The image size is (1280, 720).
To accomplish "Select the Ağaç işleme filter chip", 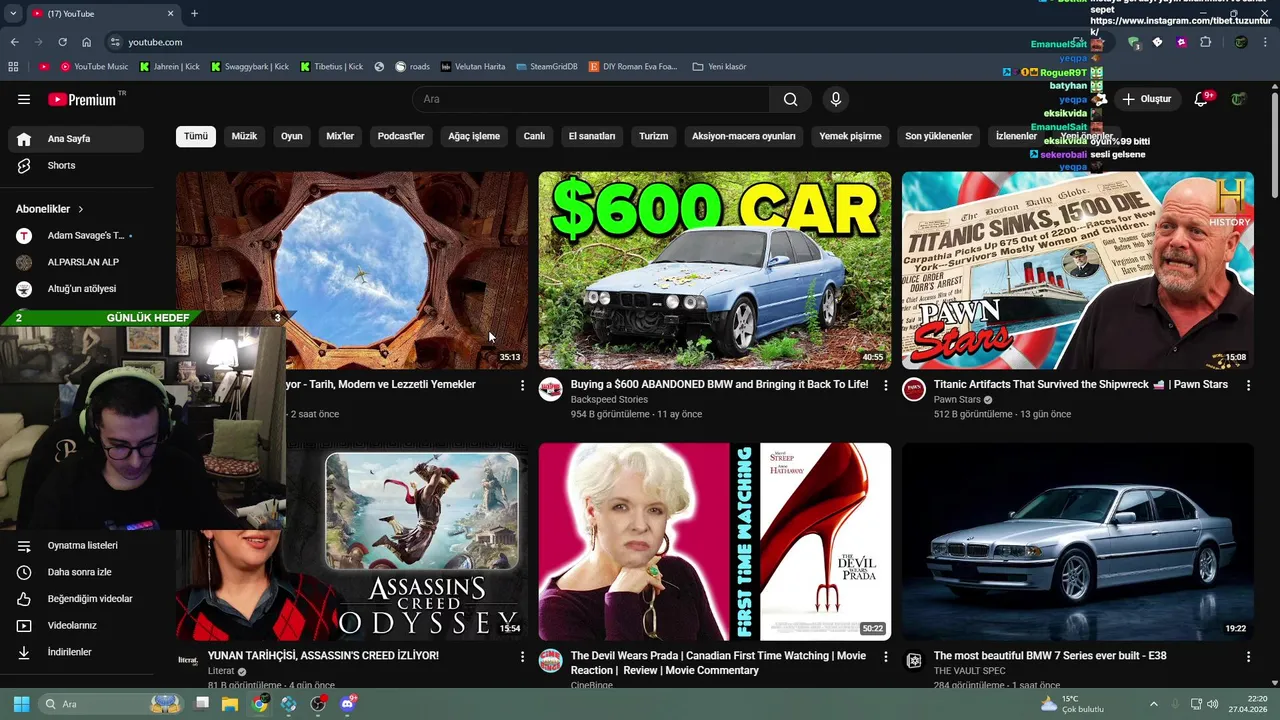I will point(474,136).
